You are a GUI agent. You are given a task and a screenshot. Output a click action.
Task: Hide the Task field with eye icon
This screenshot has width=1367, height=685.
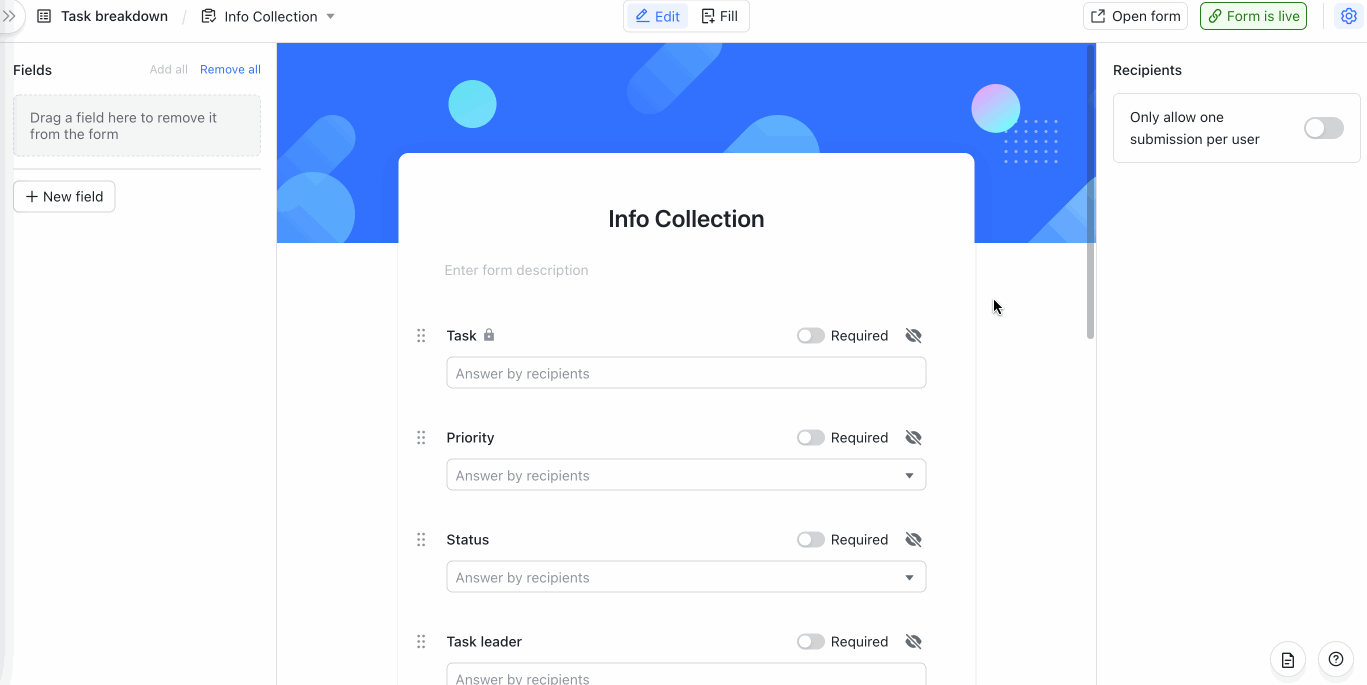pos(913,336)
